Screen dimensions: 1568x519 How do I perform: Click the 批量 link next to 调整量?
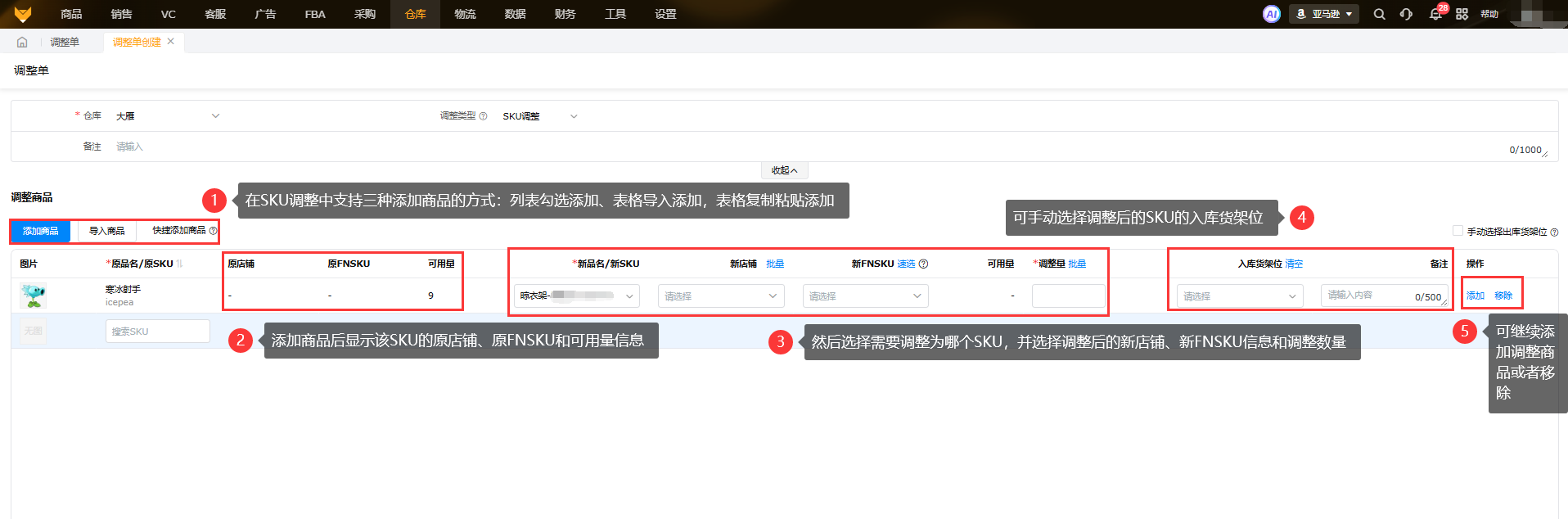pyautogui.click(x=1077, y=264)
